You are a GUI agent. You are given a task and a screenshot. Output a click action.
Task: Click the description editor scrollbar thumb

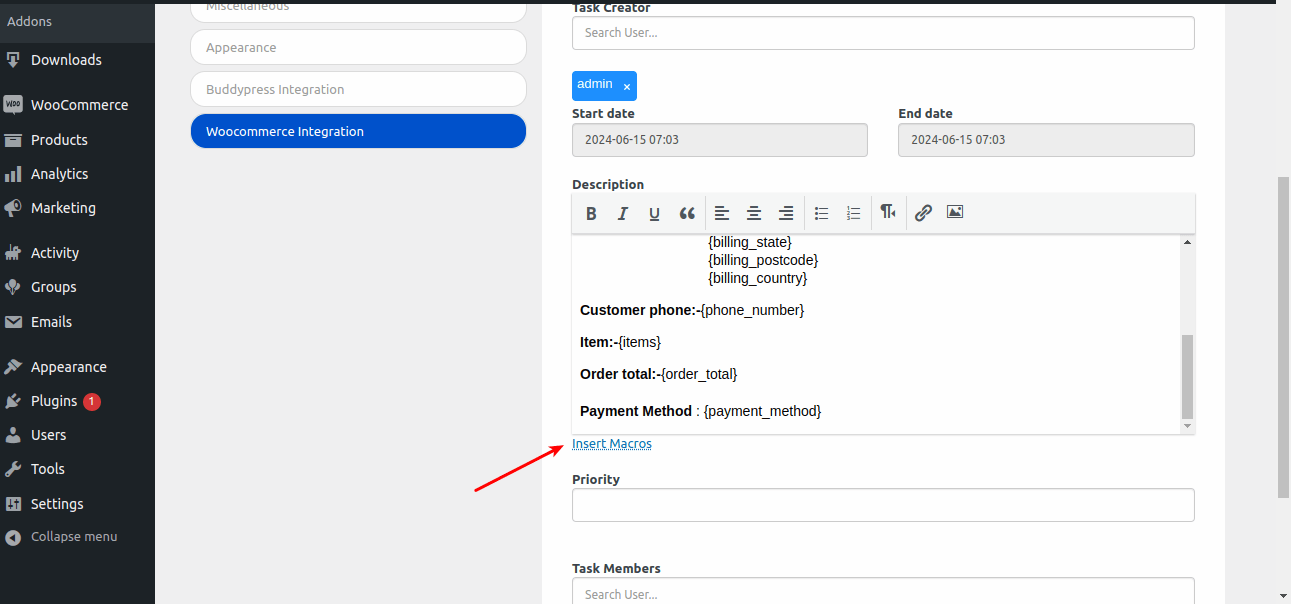(x=1188, y=377)
